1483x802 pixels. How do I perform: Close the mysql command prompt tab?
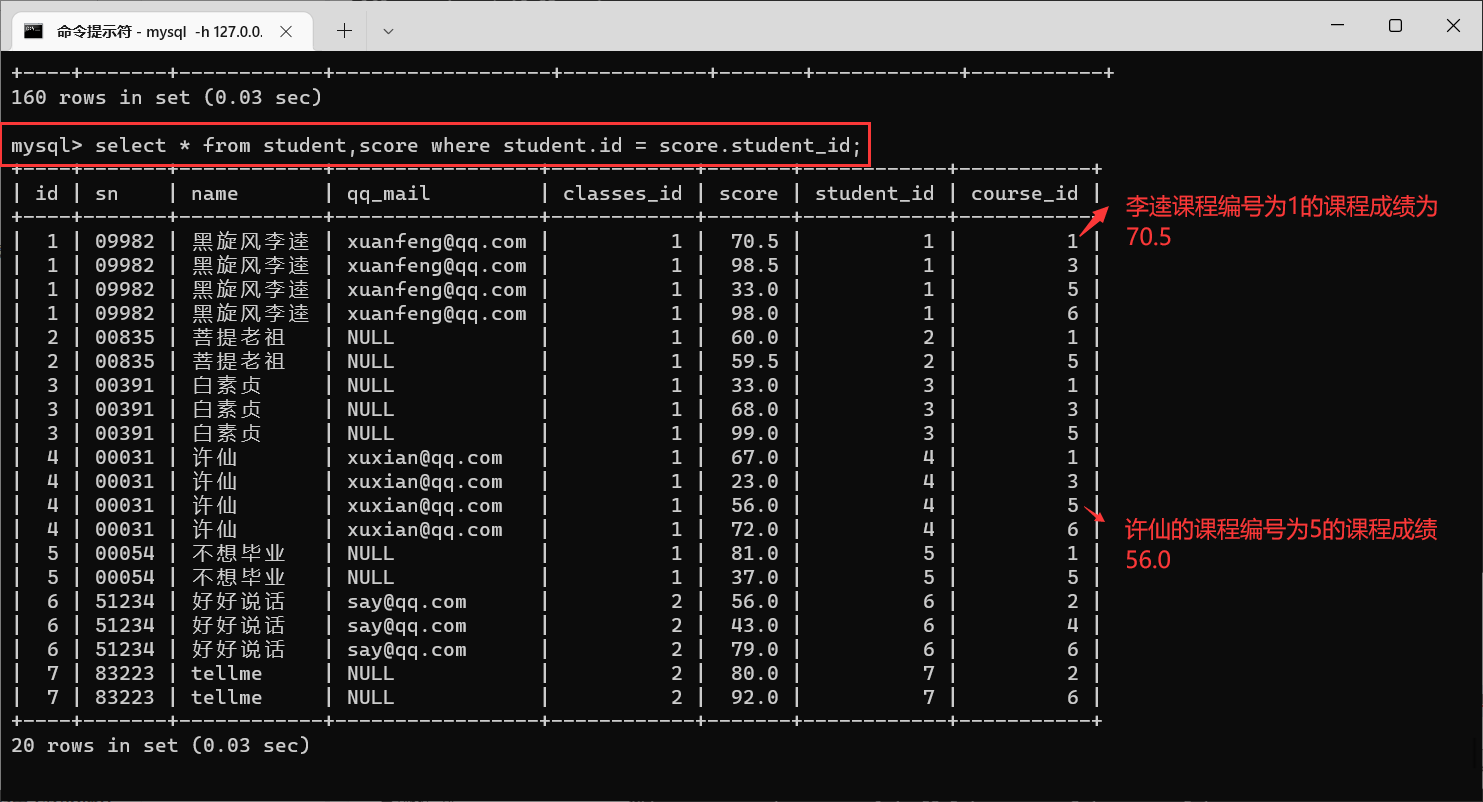click(286, 31)
